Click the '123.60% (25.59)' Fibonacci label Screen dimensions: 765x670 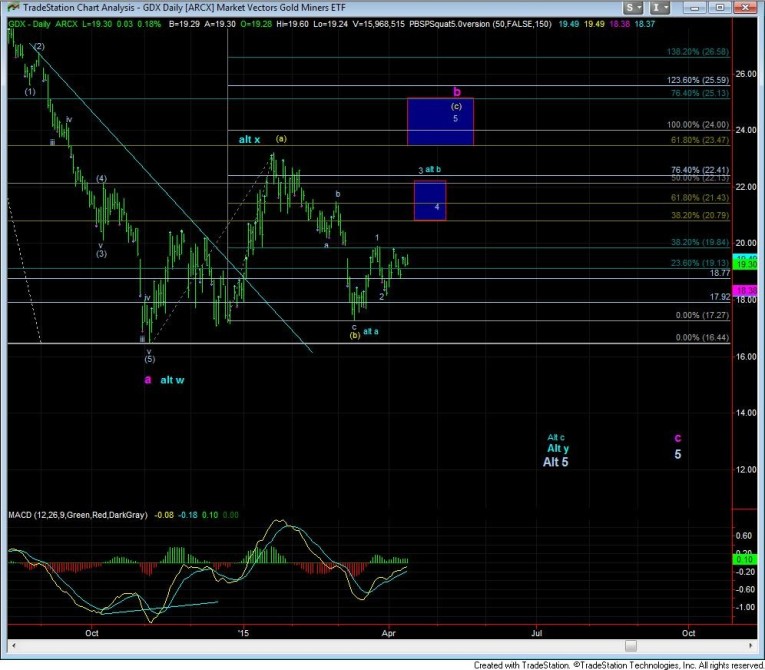tap(698, 80)
